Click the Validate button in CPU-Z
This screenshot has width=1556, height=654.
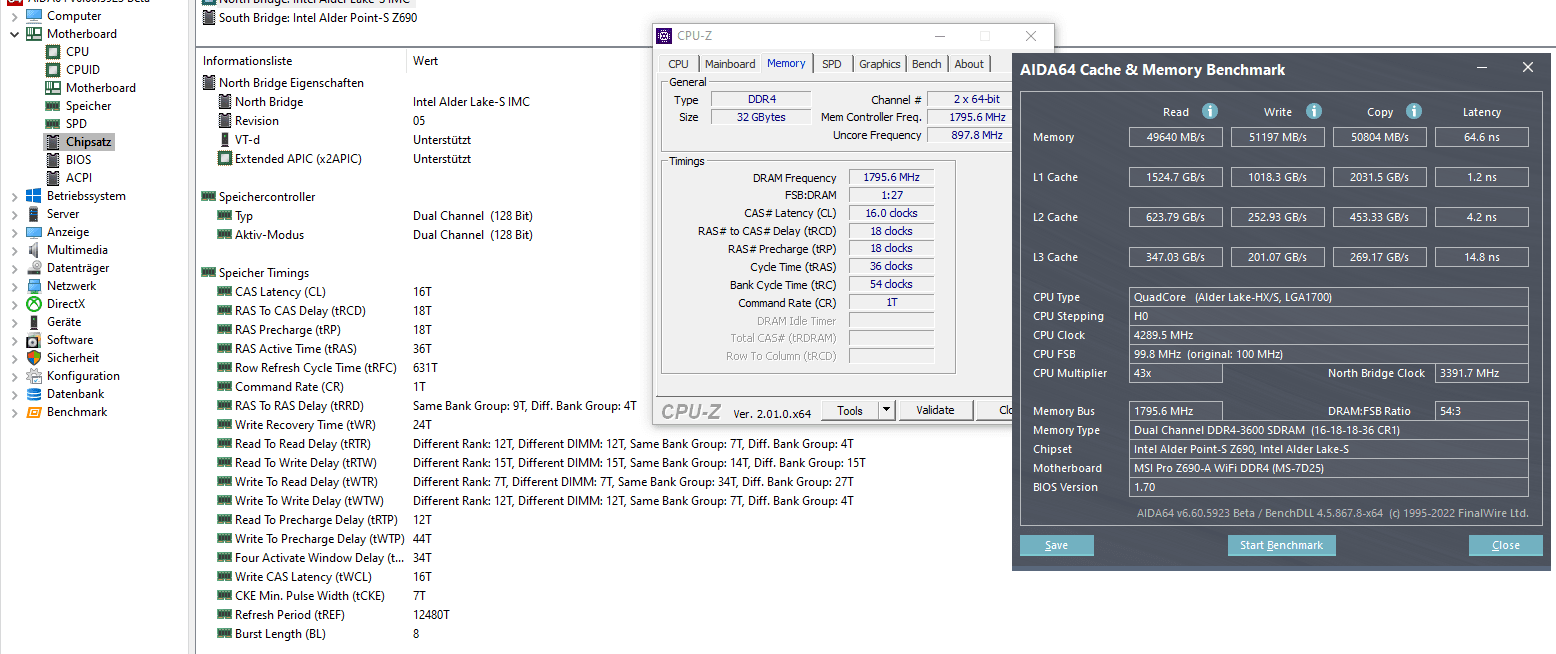point(935,410)
